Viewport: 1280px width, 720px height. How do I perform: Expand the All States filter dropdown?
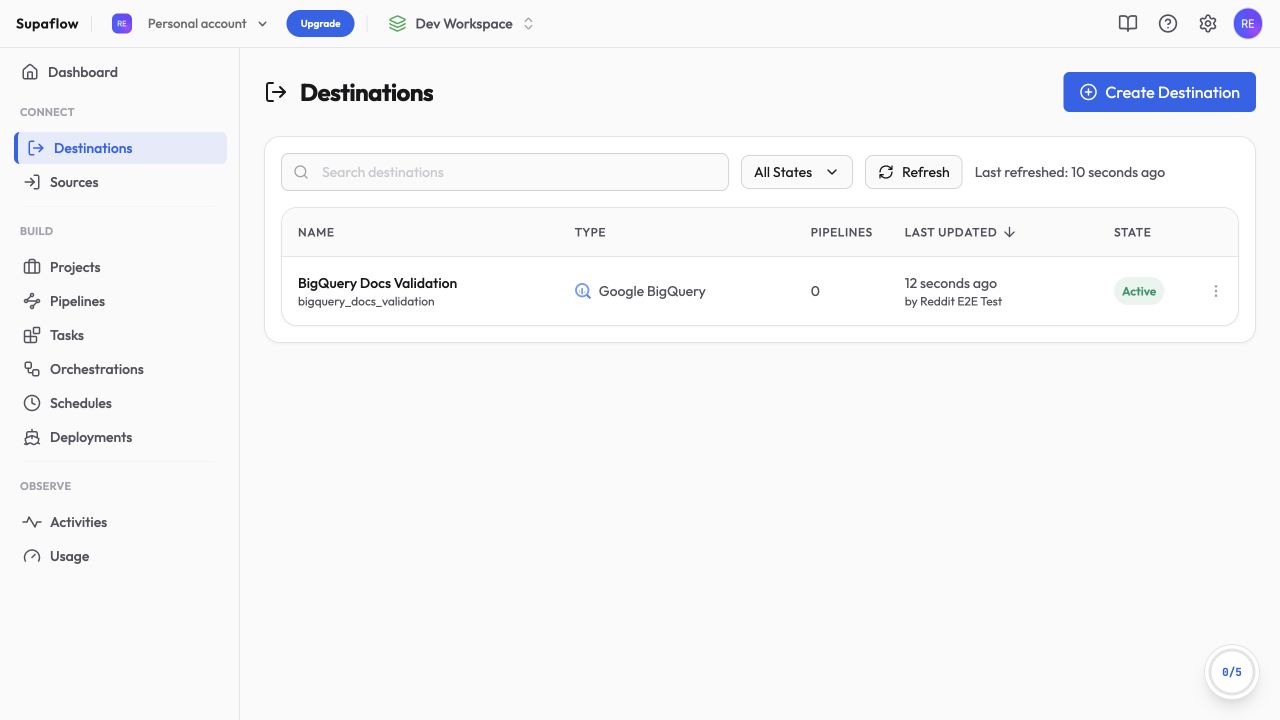tap(796, 172)
